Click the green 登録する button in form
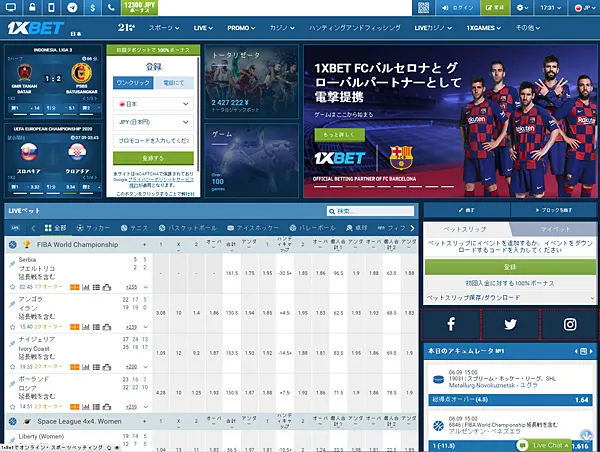This screenshot has width=600, height=452. [153, 158]
